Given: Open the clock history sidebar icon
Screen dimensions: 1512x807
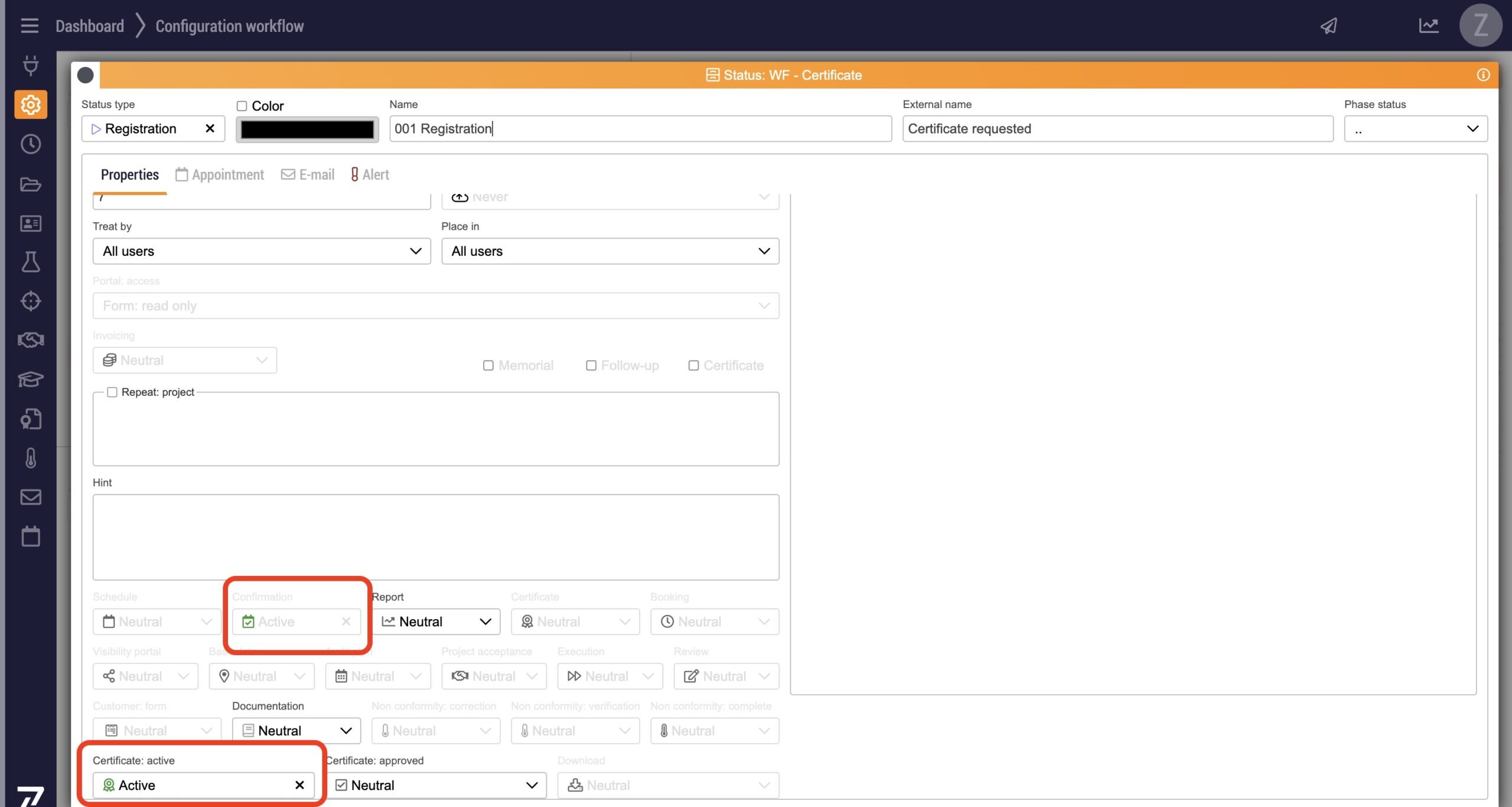Looking at the screenshot, I should tap(31, 144).
